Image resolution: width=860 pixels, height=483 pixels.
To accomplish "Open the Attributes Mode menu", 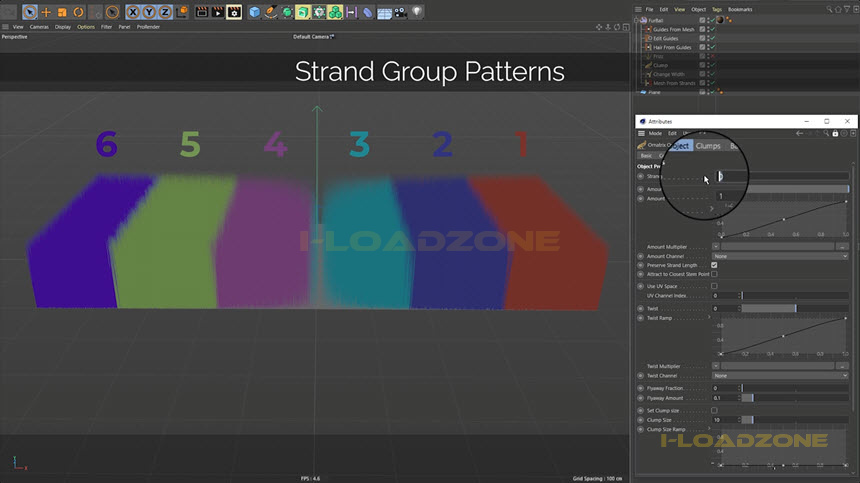I will click(655, 133).
